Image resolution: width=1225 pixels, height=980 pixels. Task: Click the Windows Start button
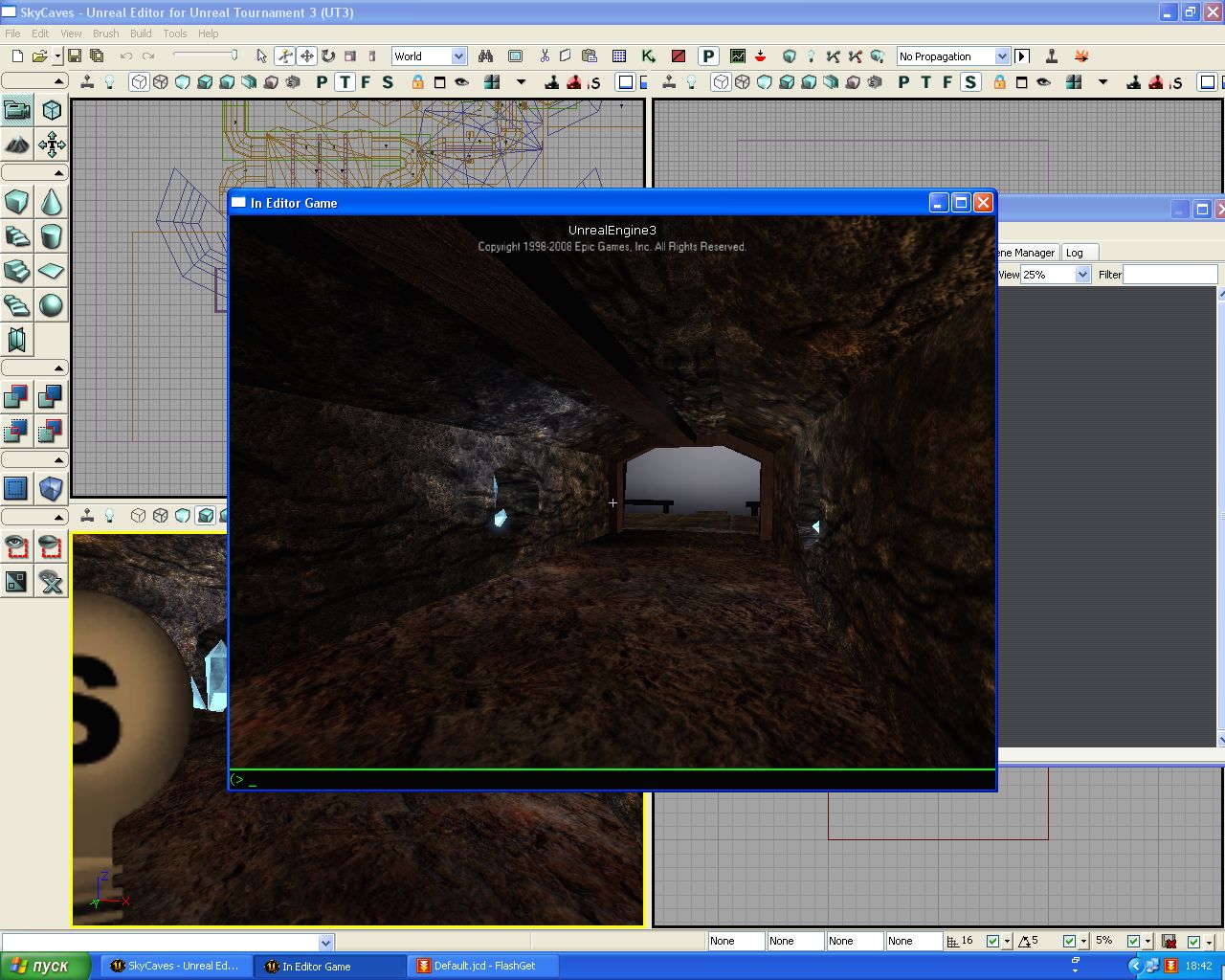click(46, 966)
